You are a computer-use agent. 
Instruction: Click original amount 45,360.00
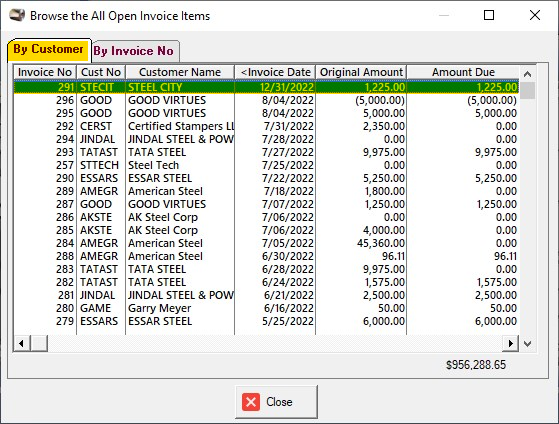click(x=381, y=244)
